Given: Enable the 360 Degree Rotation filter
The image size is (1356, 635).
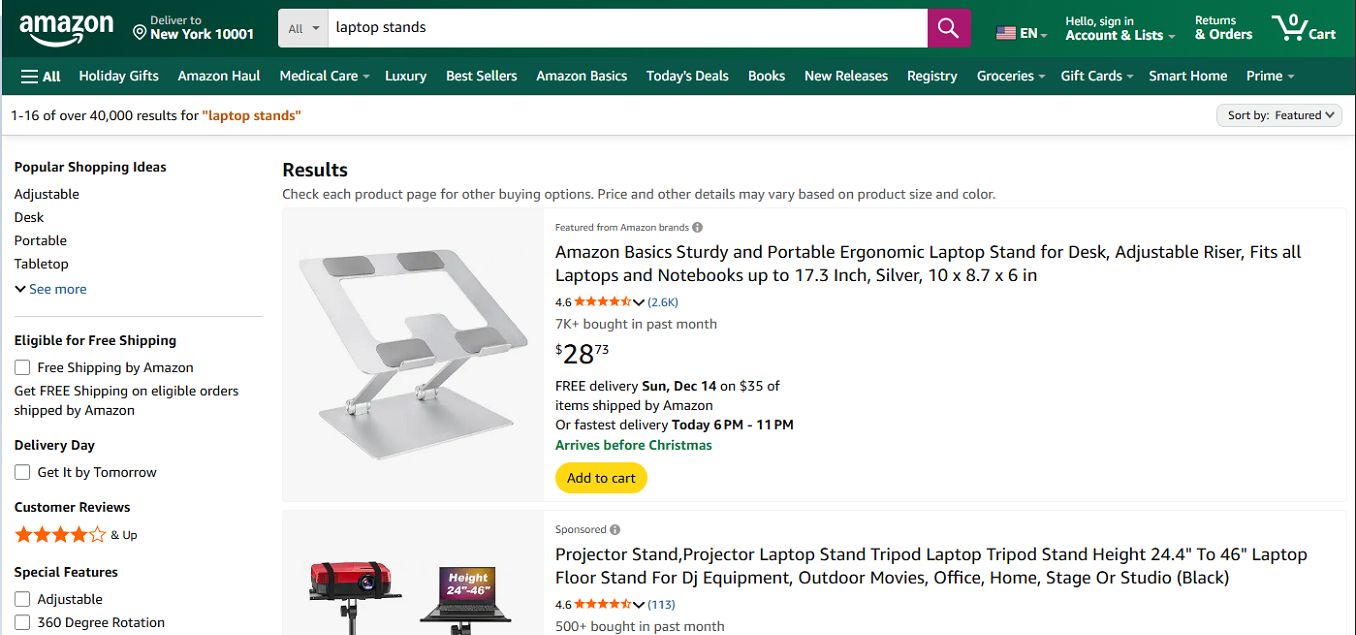Looking at the screenshot, I should [x=22, y=622].
